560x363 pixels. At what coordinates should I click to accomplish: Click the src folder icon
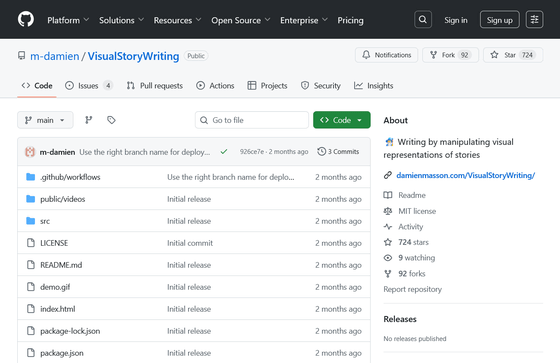coord(31,221)
